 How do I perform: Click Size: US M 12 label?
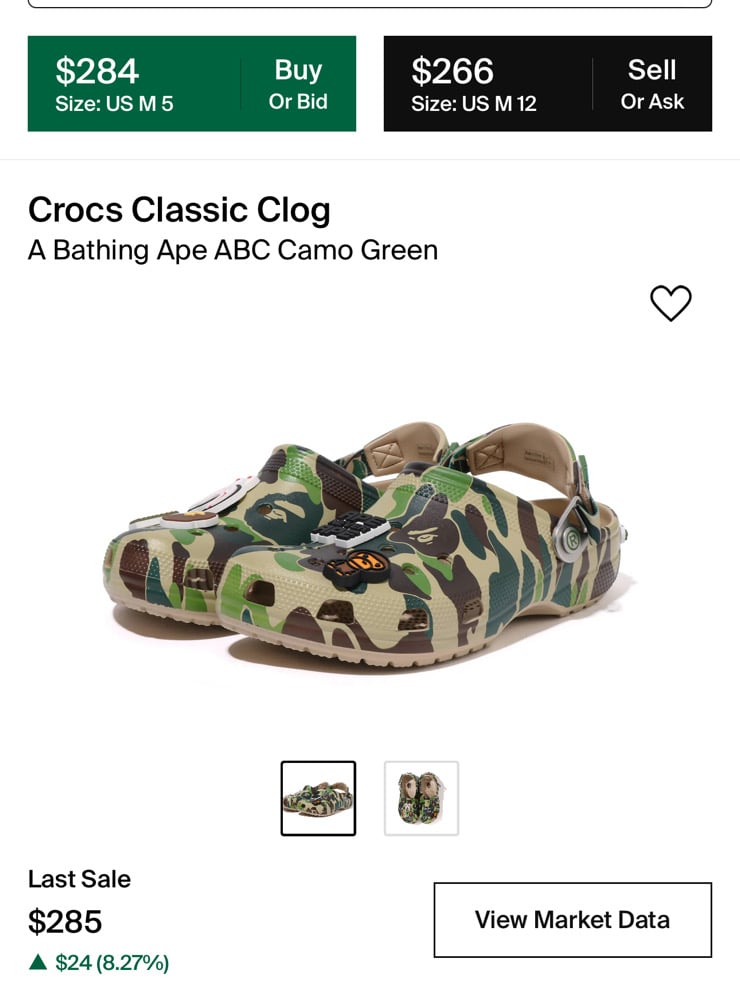tap(473, 104)
